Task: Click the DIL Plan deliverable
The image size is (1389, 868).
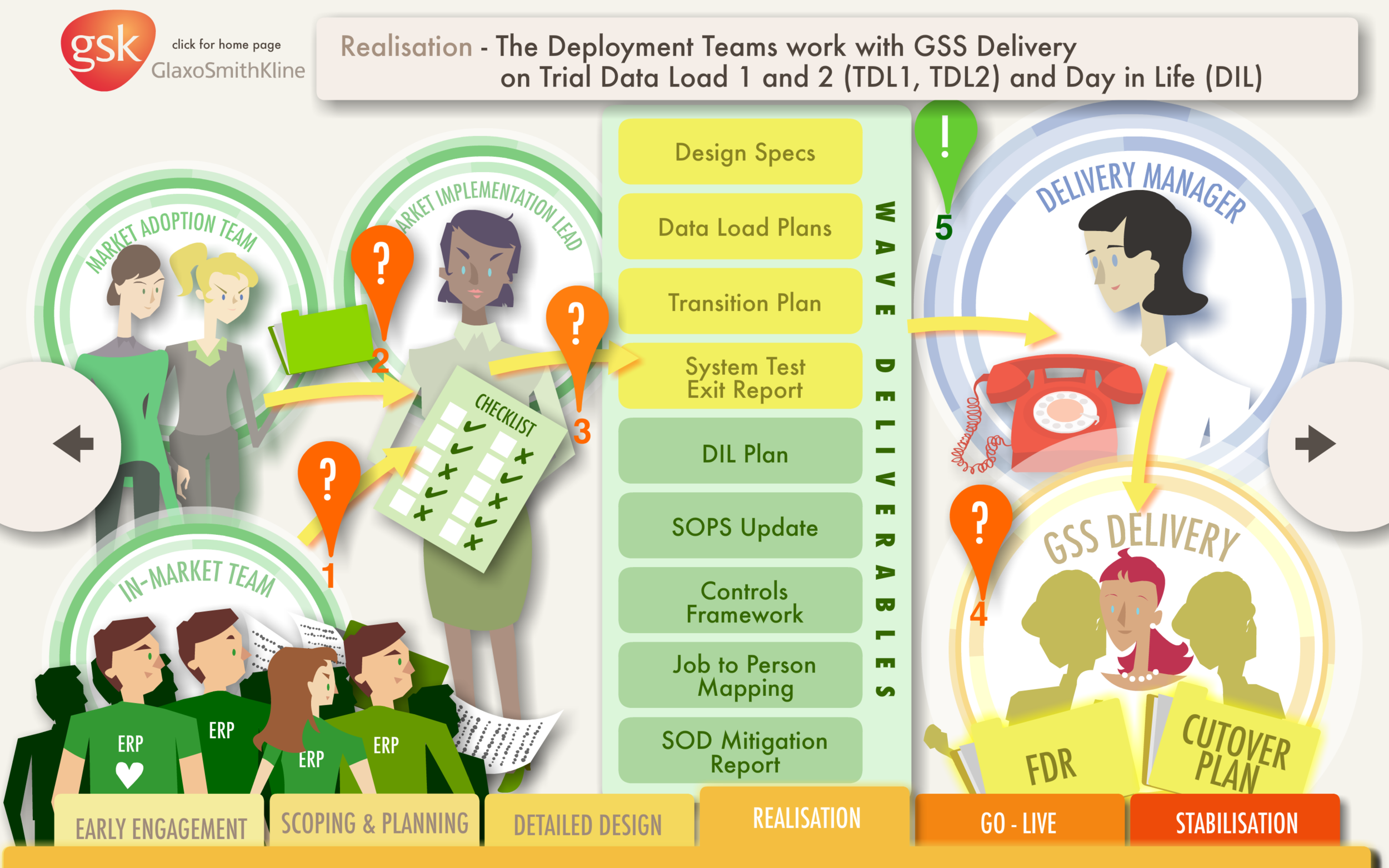Action: point(741,453)
